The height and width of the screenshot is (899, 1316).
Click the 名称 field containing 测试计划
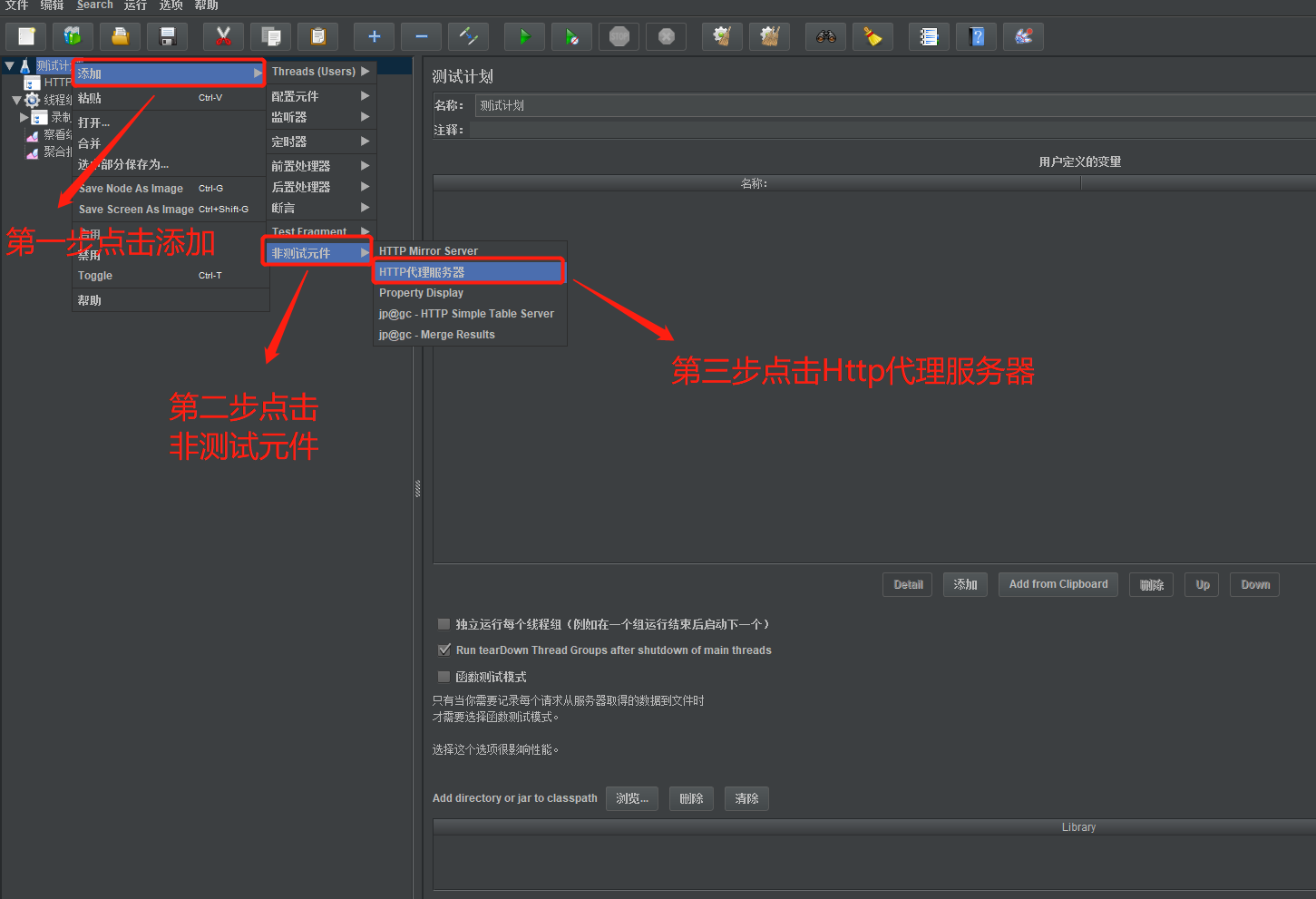click(895, 105)
